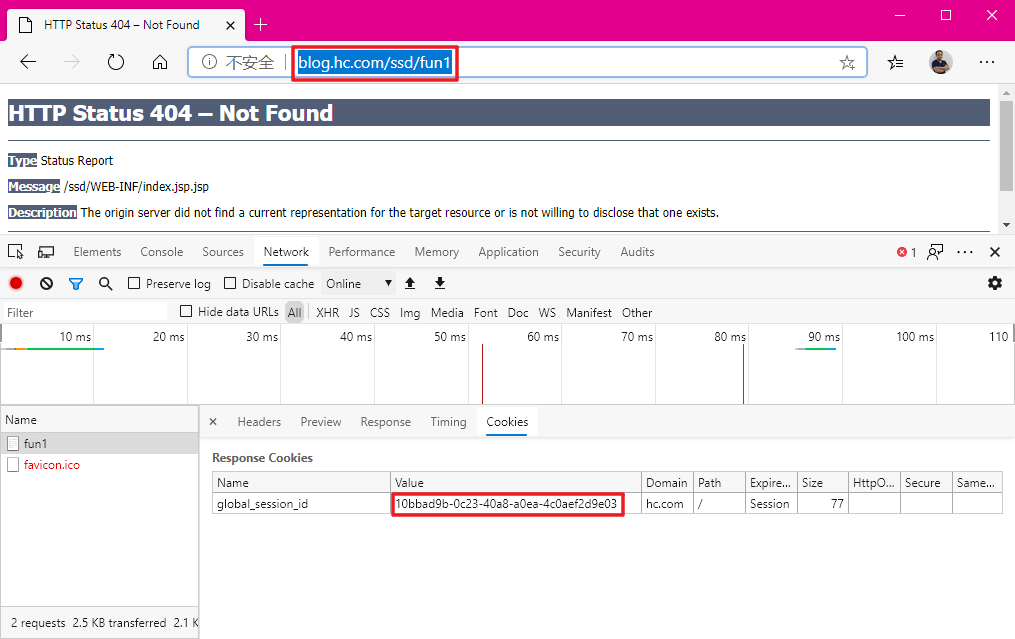Show the request Preview tab
Screen dimensions: 1015x639
[320, 421]
